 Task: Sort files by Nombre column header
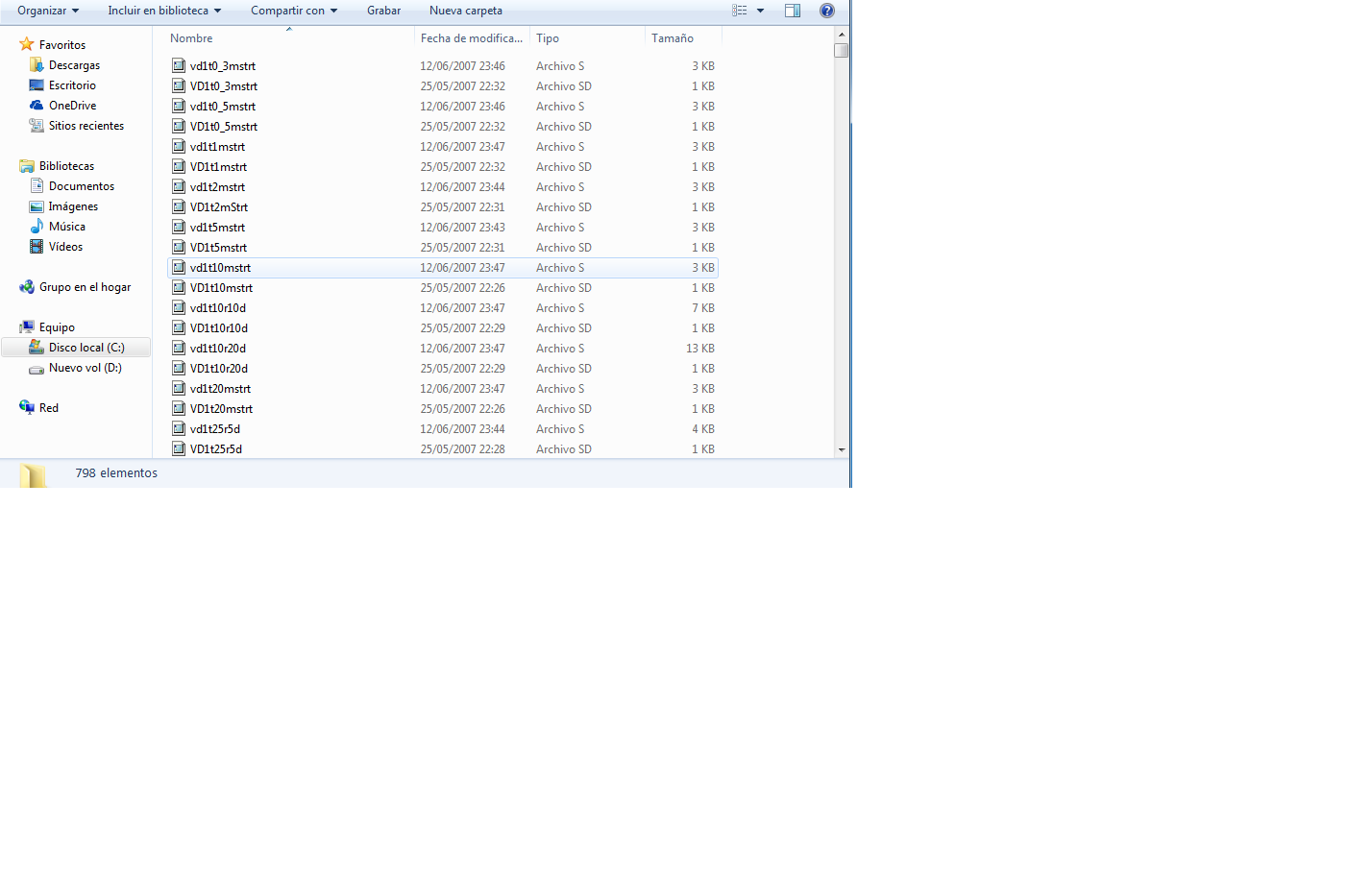(x=192, y=38)
